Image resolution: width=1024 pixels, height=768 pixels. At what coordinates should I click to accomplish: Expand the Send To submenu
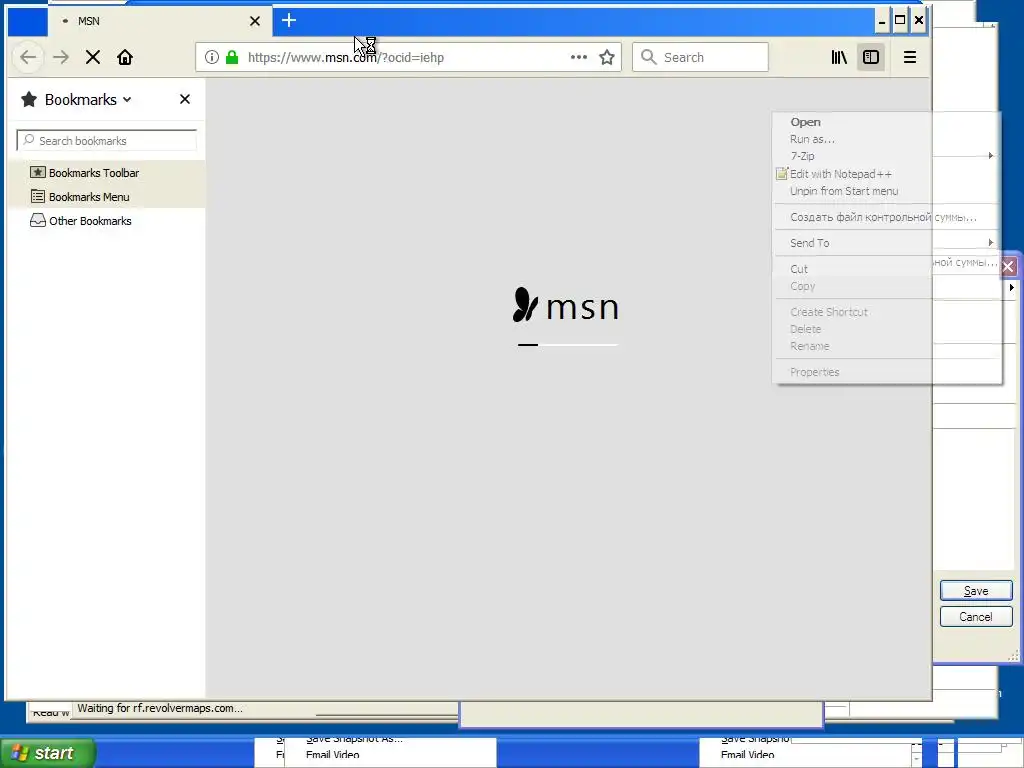(886, 243)
